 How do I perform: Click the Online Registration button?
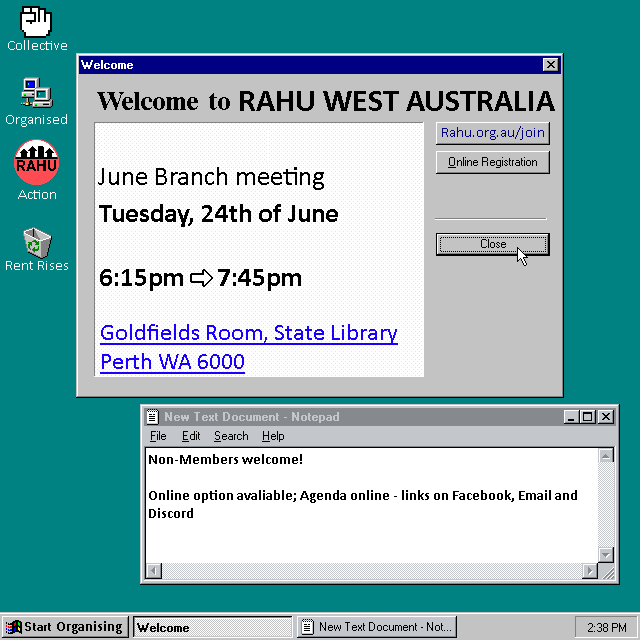click(x=493, y=162)
